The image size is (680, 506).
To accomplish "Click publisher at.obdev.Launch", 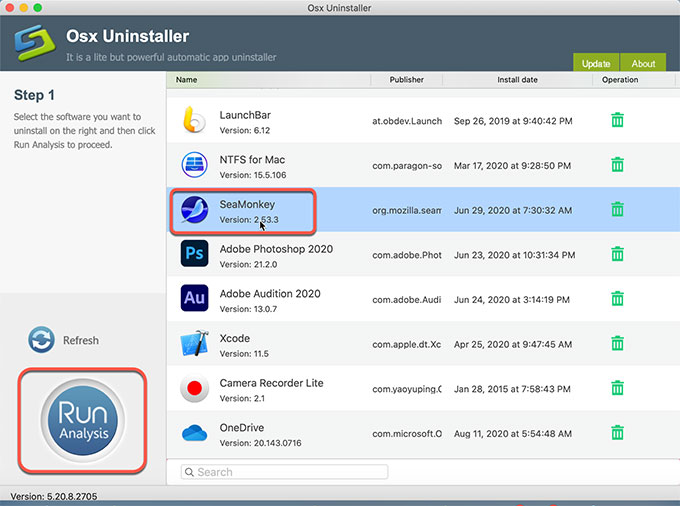I will (407, 121).
